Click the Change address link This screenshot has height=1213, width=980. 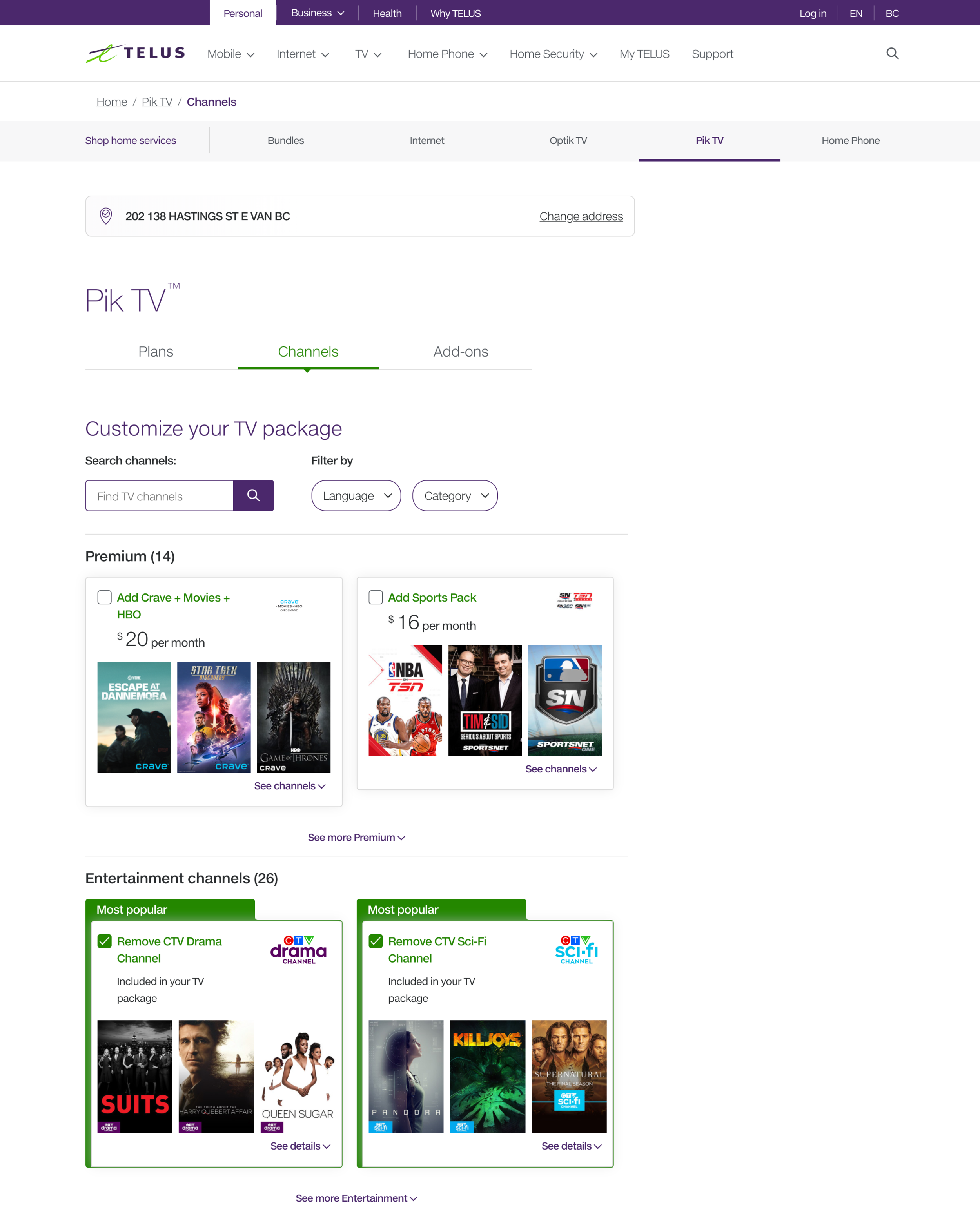pos(581,216)
